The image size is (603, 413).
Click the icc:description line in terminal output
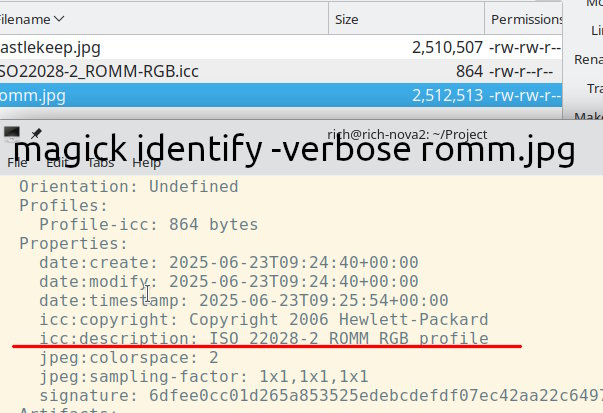(264, 338)
